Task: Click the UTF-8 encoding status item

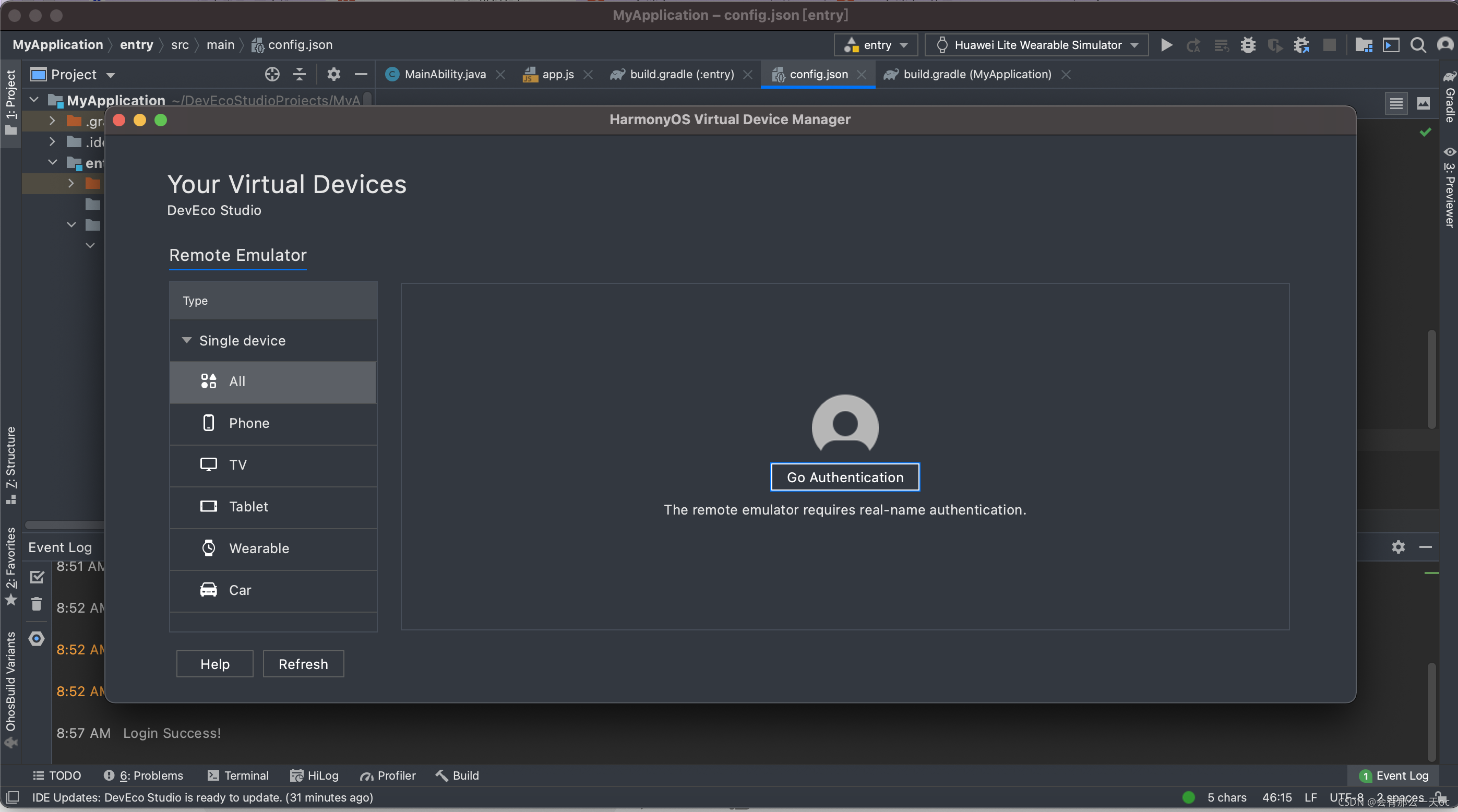Action: (1346, 797)
